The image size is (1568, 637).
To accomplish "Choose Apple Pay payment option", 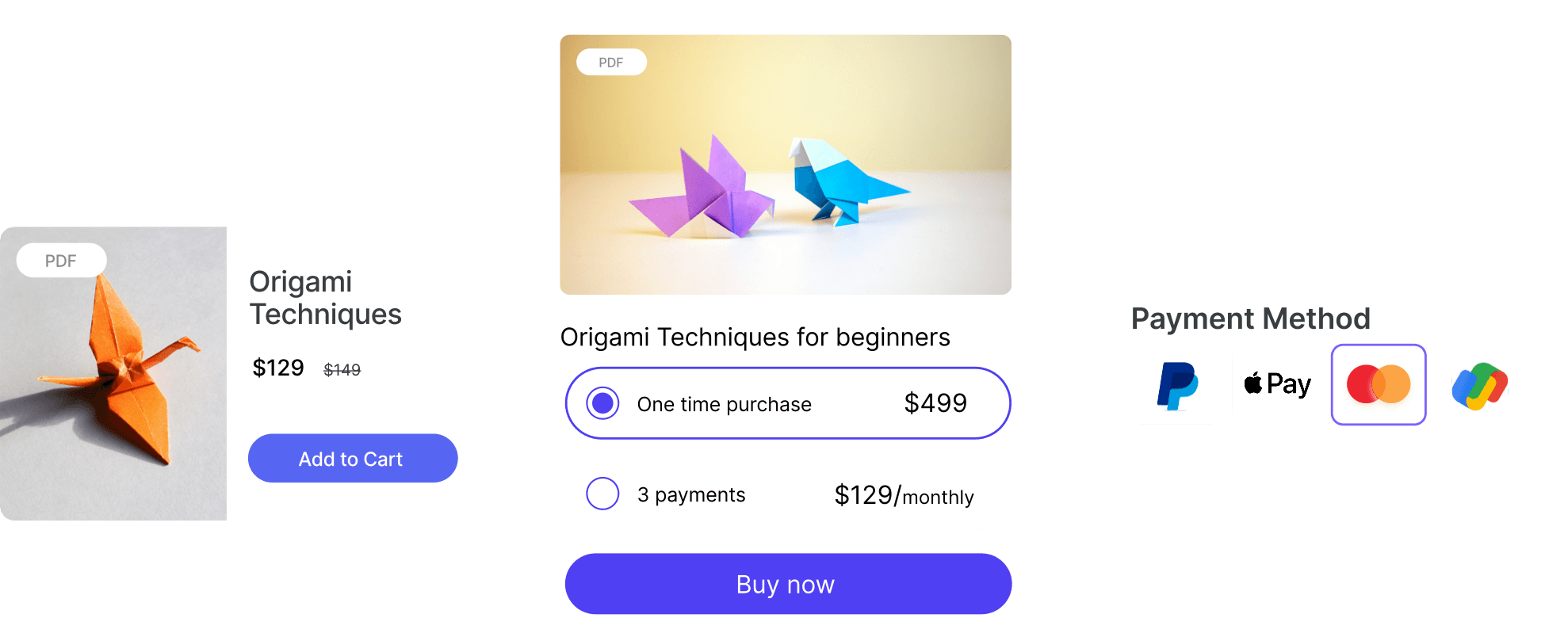I will coord(1277,384).
